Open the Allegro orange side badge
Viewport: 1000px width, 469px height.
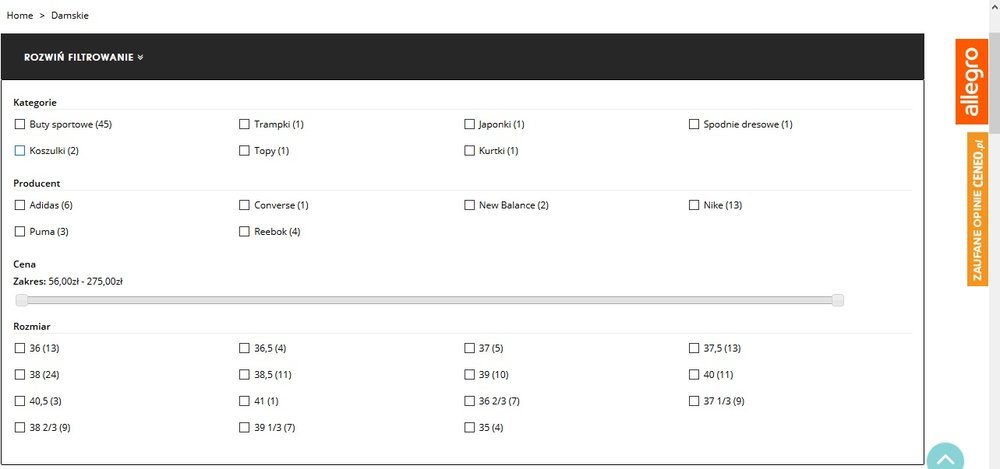(x=971, y=82)
